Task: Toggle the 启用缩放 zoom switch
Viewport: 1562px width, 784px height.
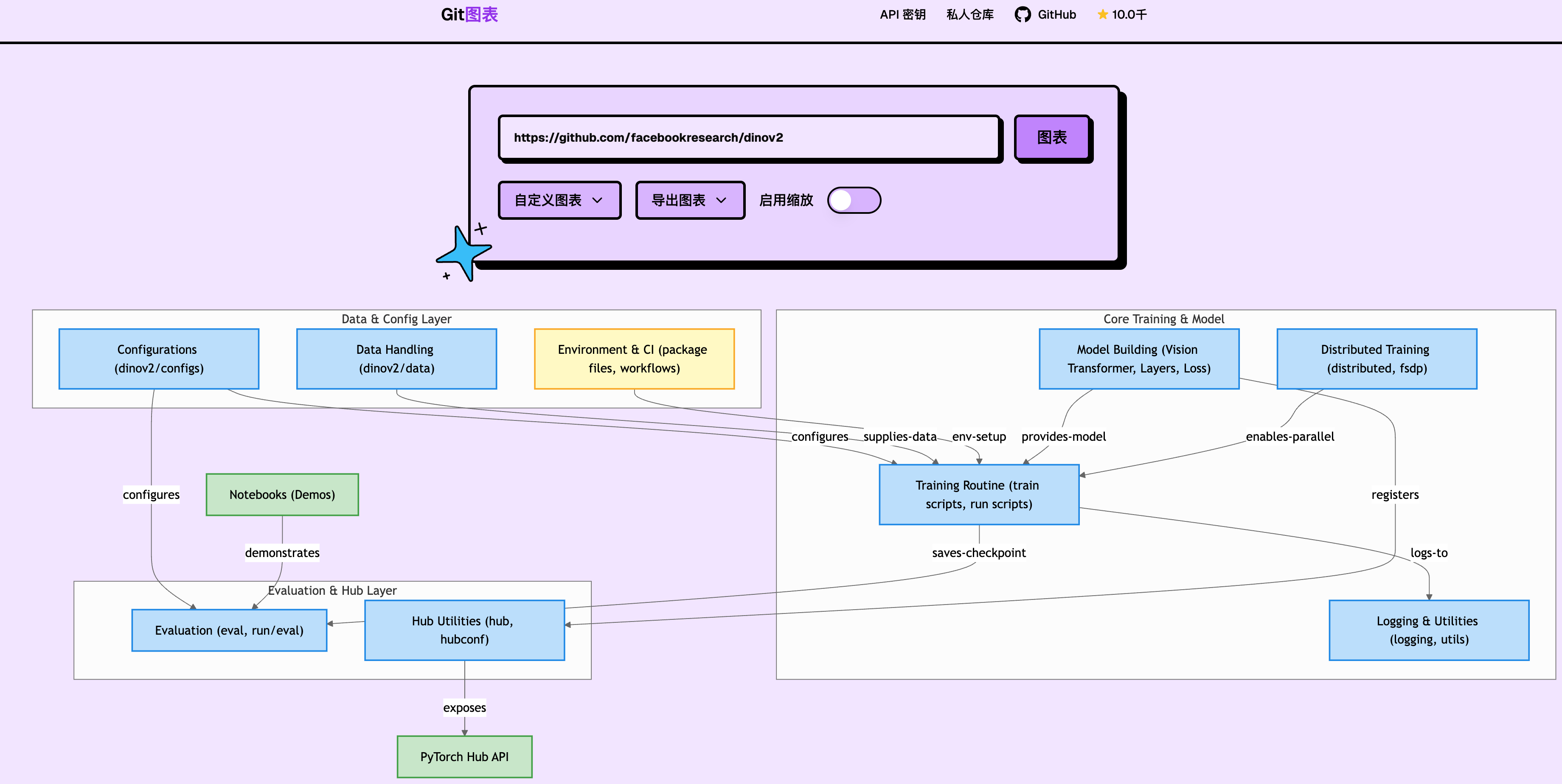Action: pos(854,200)
